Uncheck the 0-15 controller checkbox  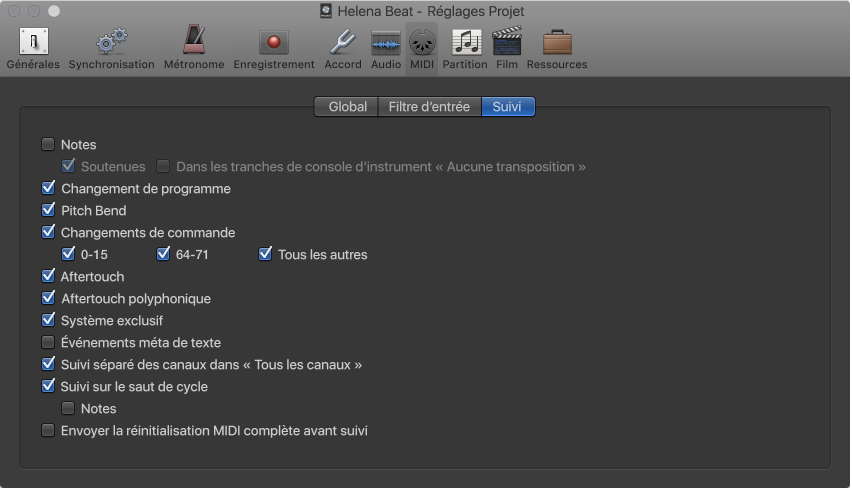click(68, 254)
